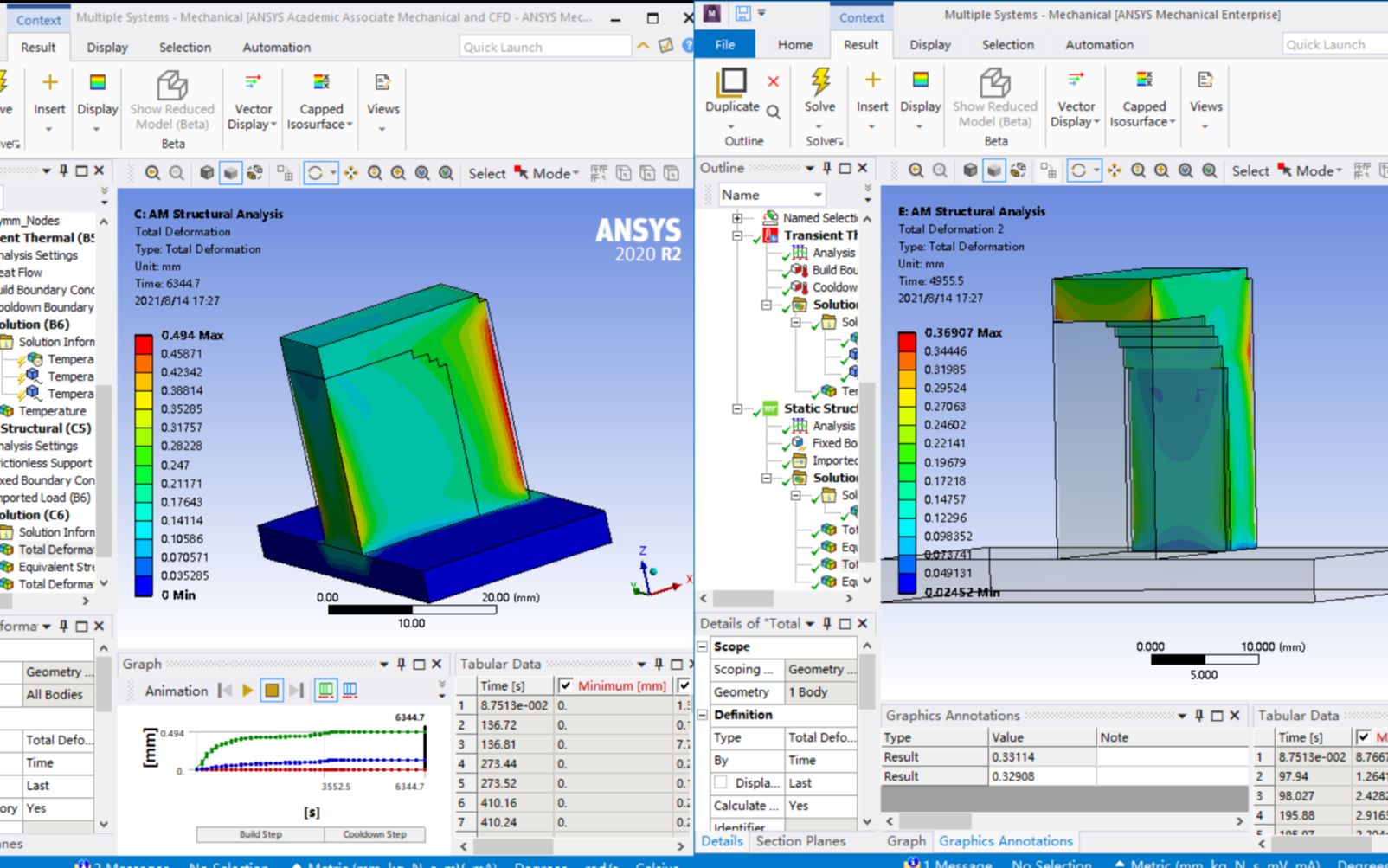Collapse Transient Thermal tree node
Screen dimensions: 1388x868
point(737,235)
